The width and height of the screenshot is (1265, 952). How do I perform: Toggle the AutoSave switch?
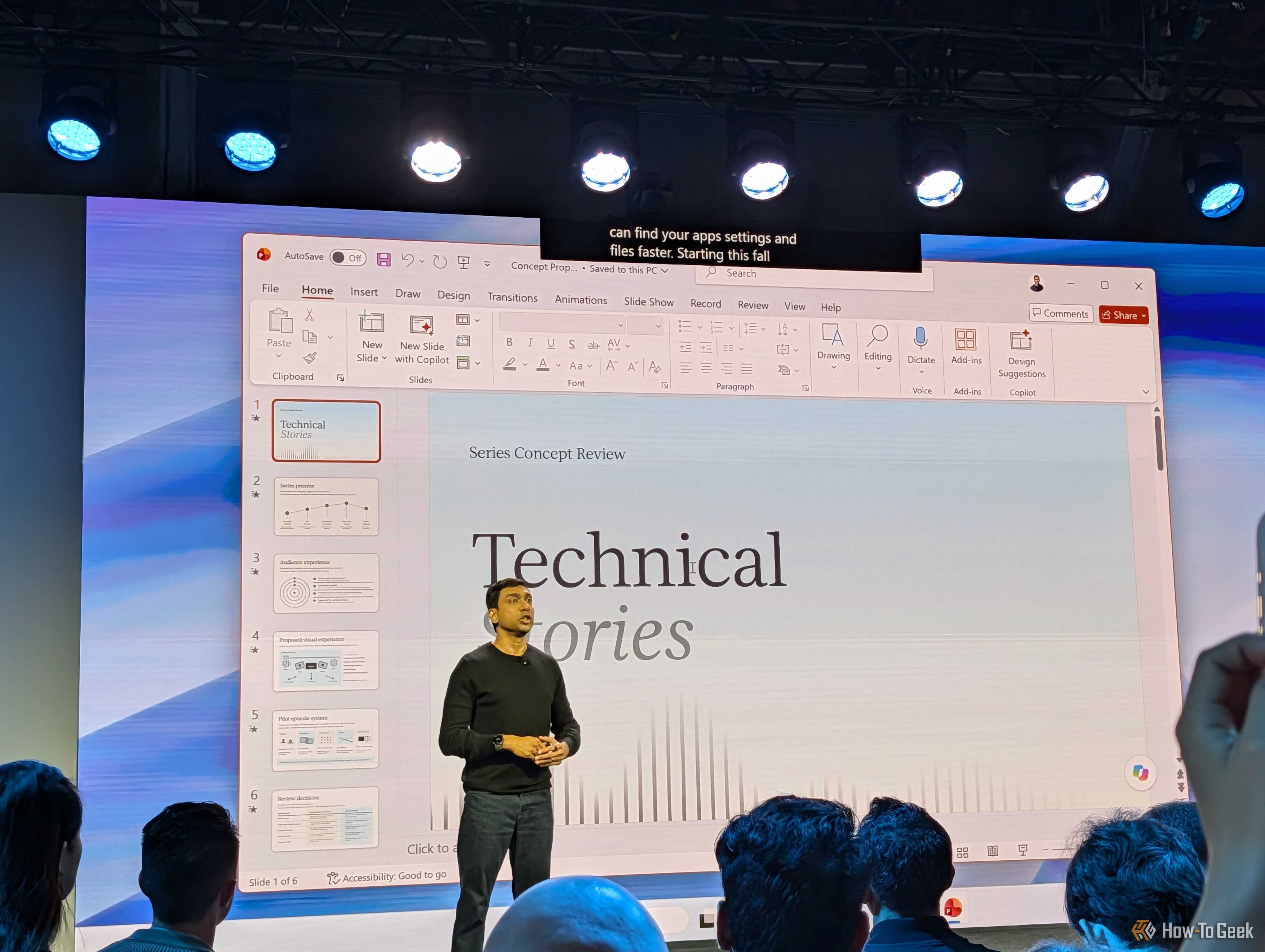348,258
